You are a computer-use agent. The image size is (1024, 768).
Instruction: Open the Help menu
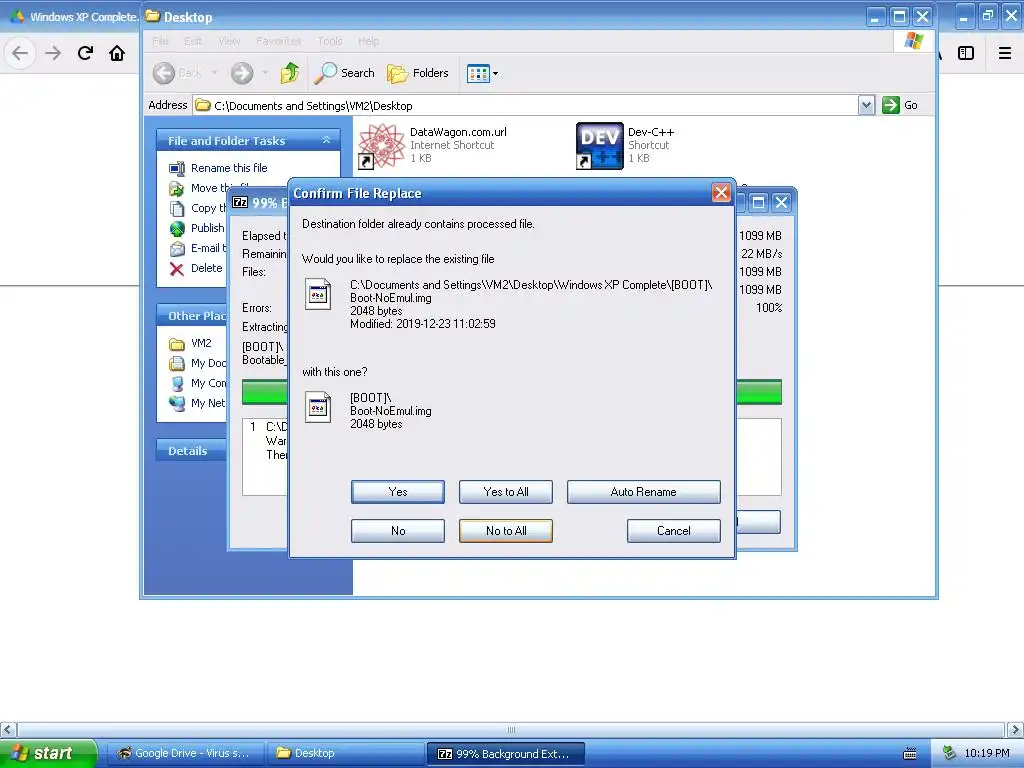click(x=368, y=41)
